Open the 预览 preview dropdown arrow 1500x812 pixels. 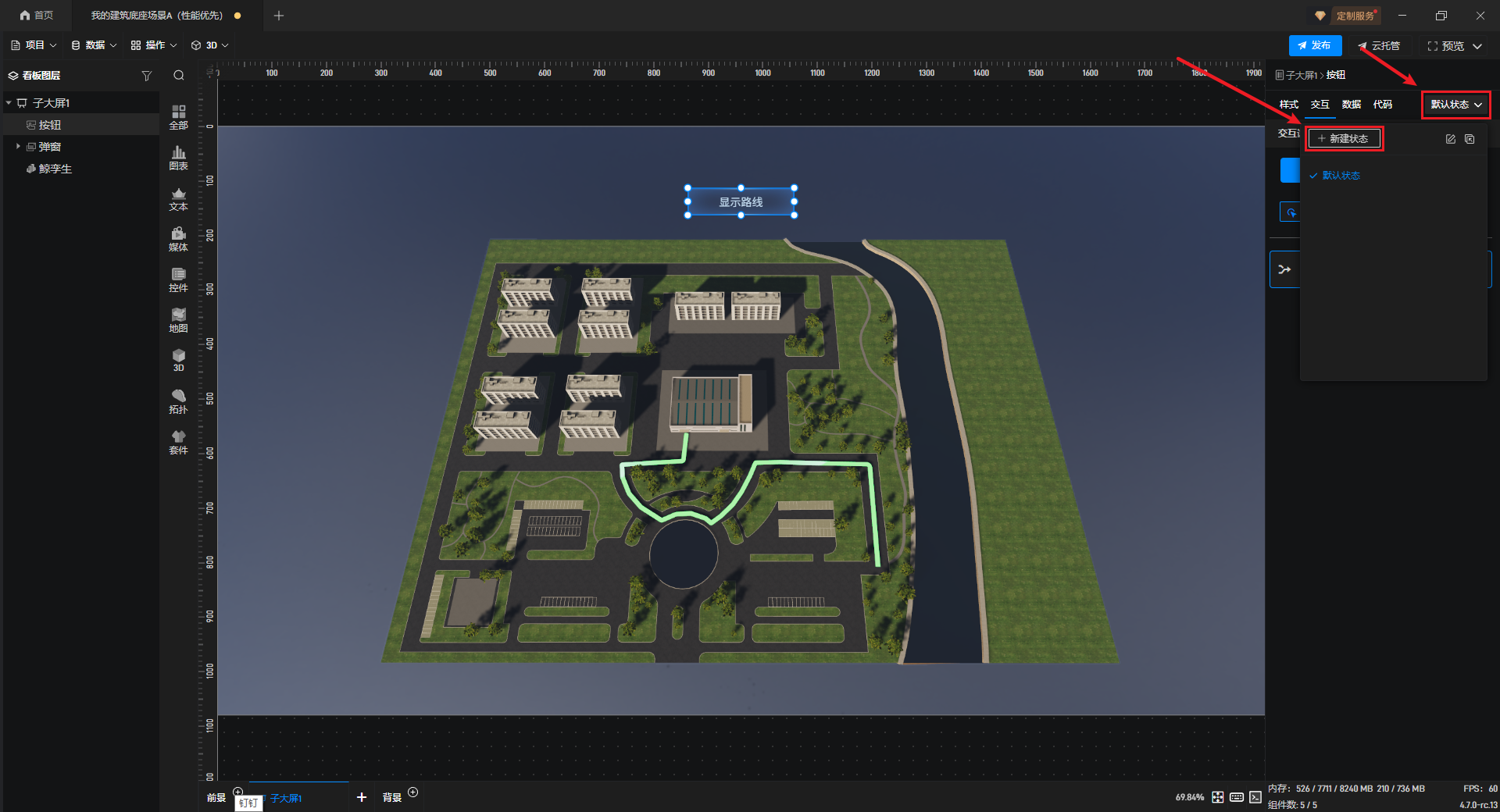pyautogui.click(x=1477, y=46)
